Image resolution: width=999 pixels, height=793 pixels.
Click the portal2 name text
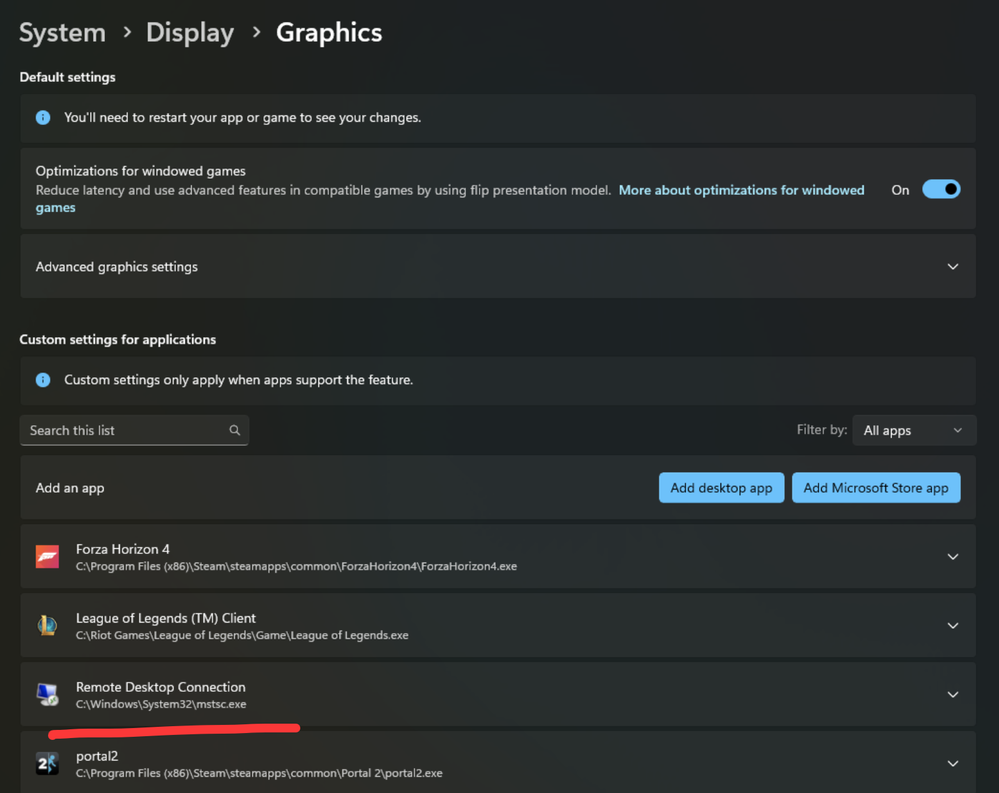[x=97, y=756]
